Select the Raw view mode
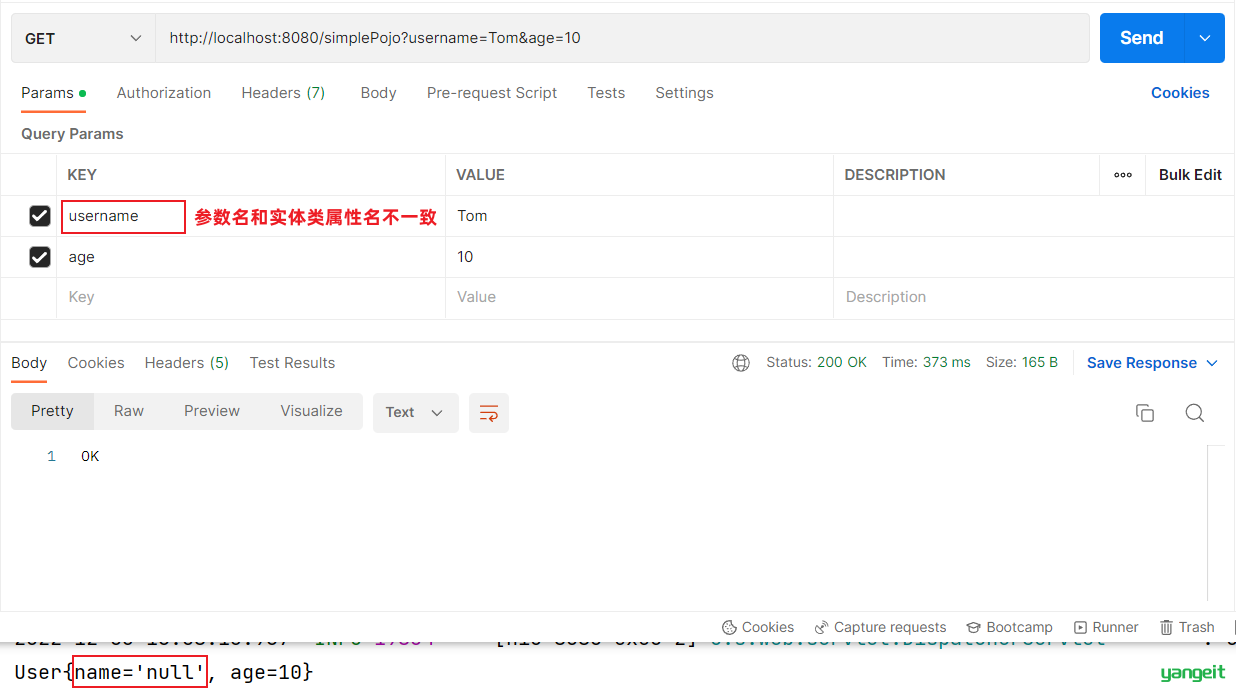The height and width of the screenshot is (692, 1236). 129,411
